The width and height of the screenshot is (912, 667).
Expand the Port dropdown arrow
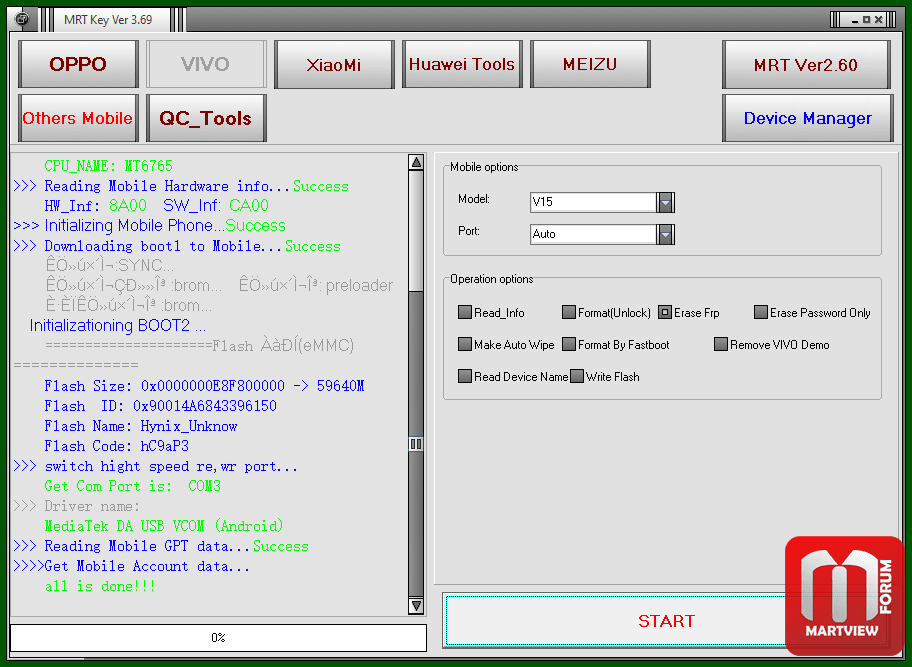[x=665, y=234]
